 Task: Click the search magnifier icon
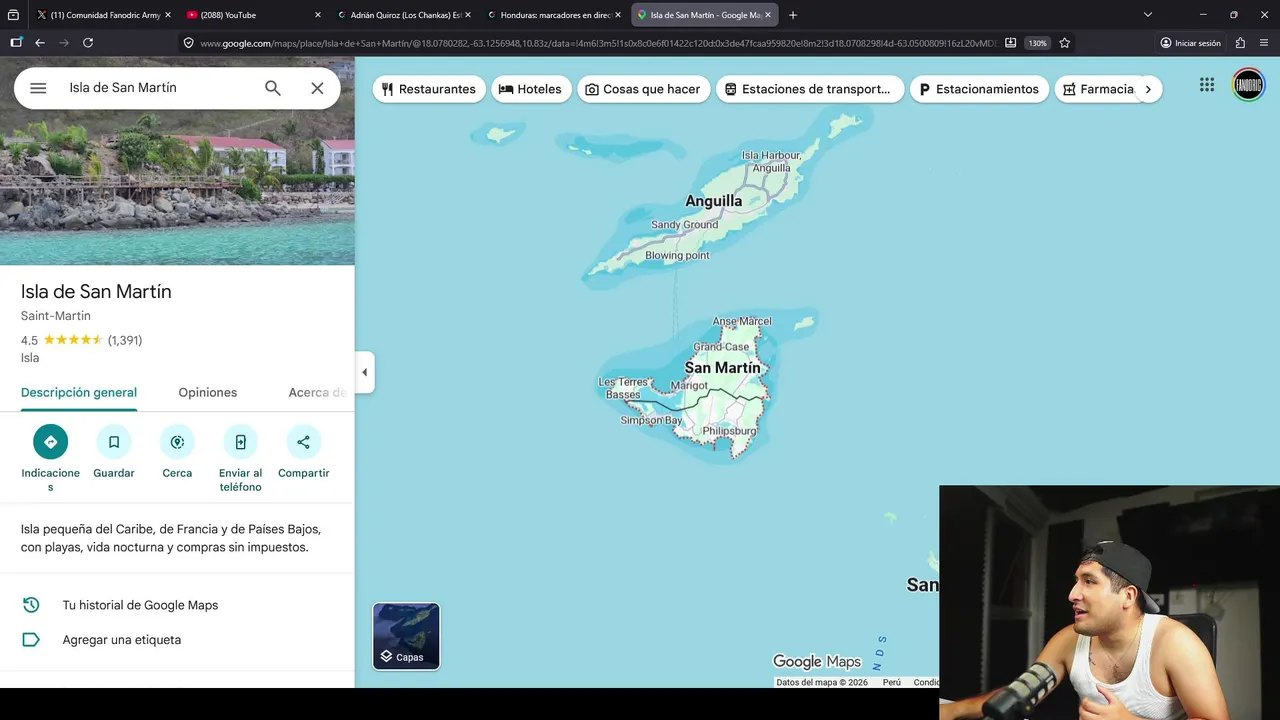pyautogui.click(x=272, y=88)
